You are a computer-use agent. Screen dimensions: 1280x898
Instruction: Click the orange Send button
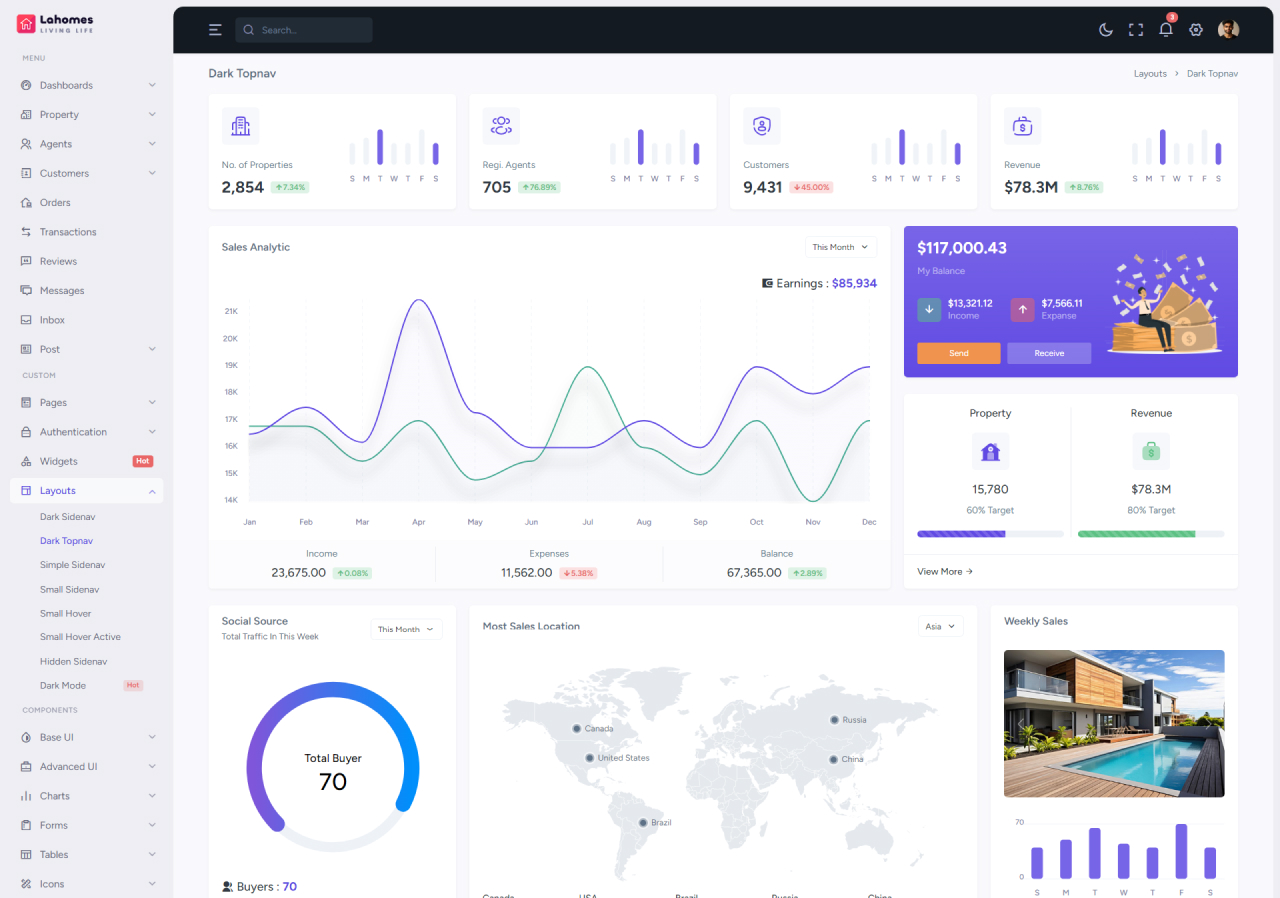tap(959, 353)
